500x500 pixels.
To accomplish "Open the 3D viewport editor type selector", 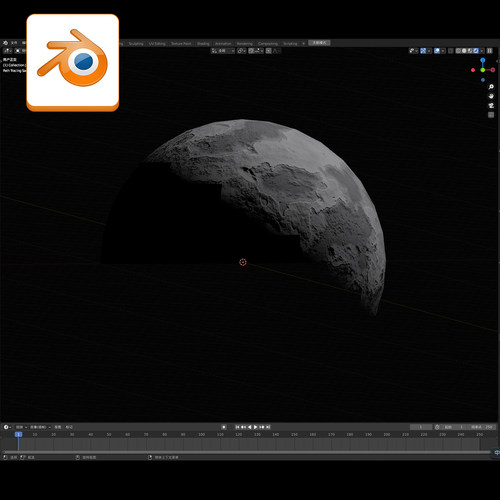I will click(x=8, y=51).
